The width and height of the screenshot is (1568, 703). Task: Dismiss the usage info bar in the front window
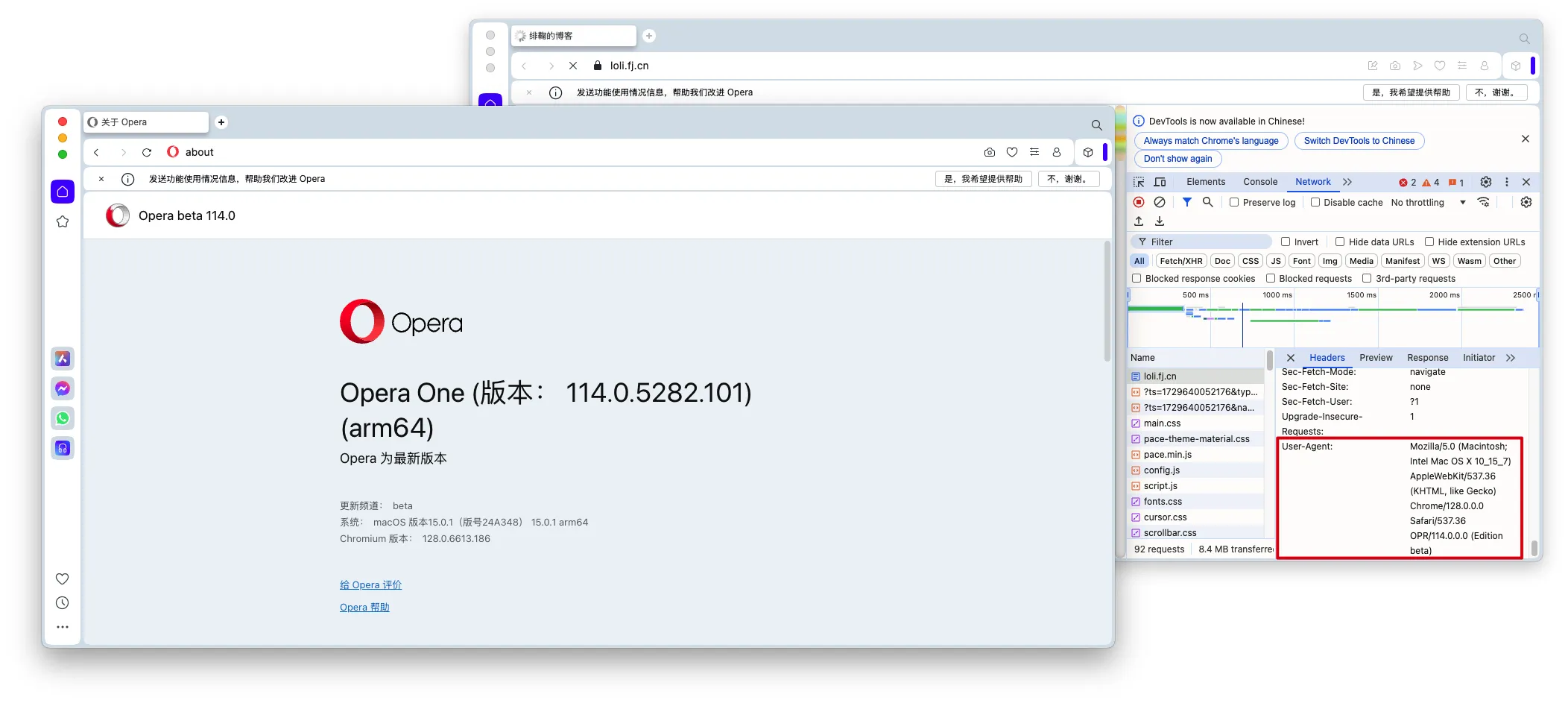coord(101,179)
